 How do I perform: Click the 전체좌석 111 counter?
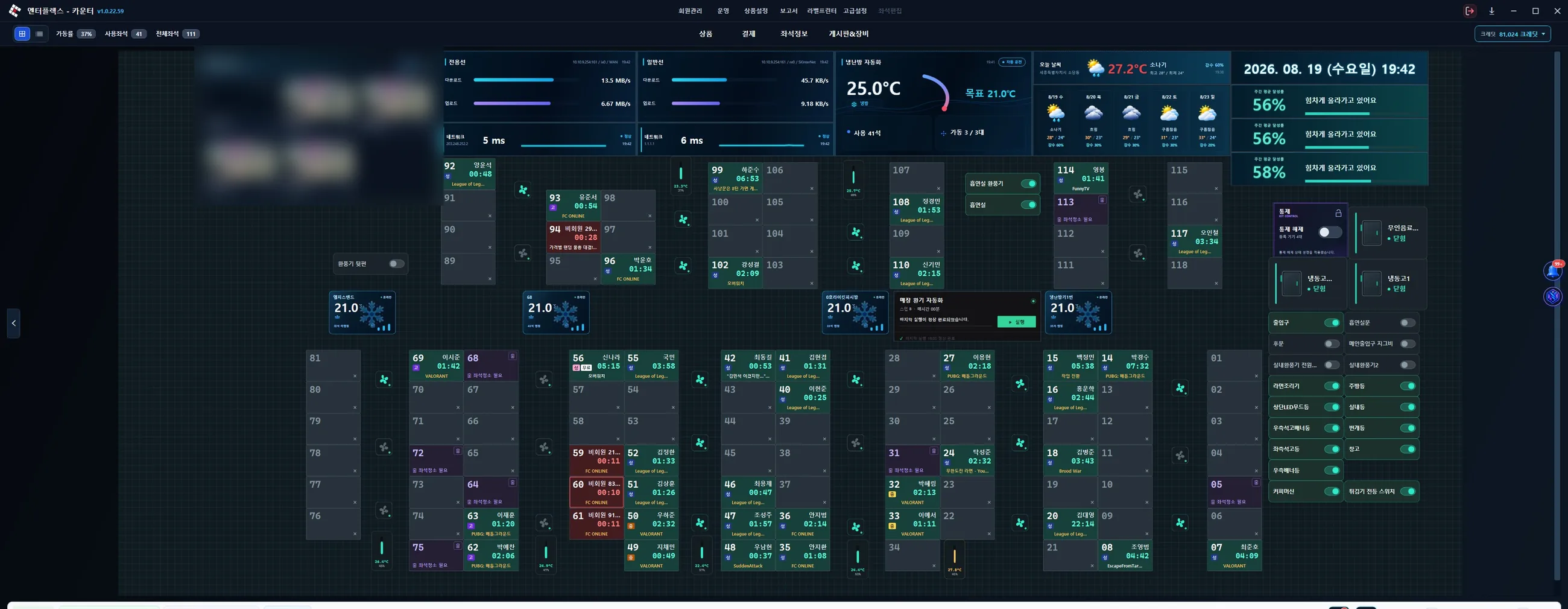[177, 34]
